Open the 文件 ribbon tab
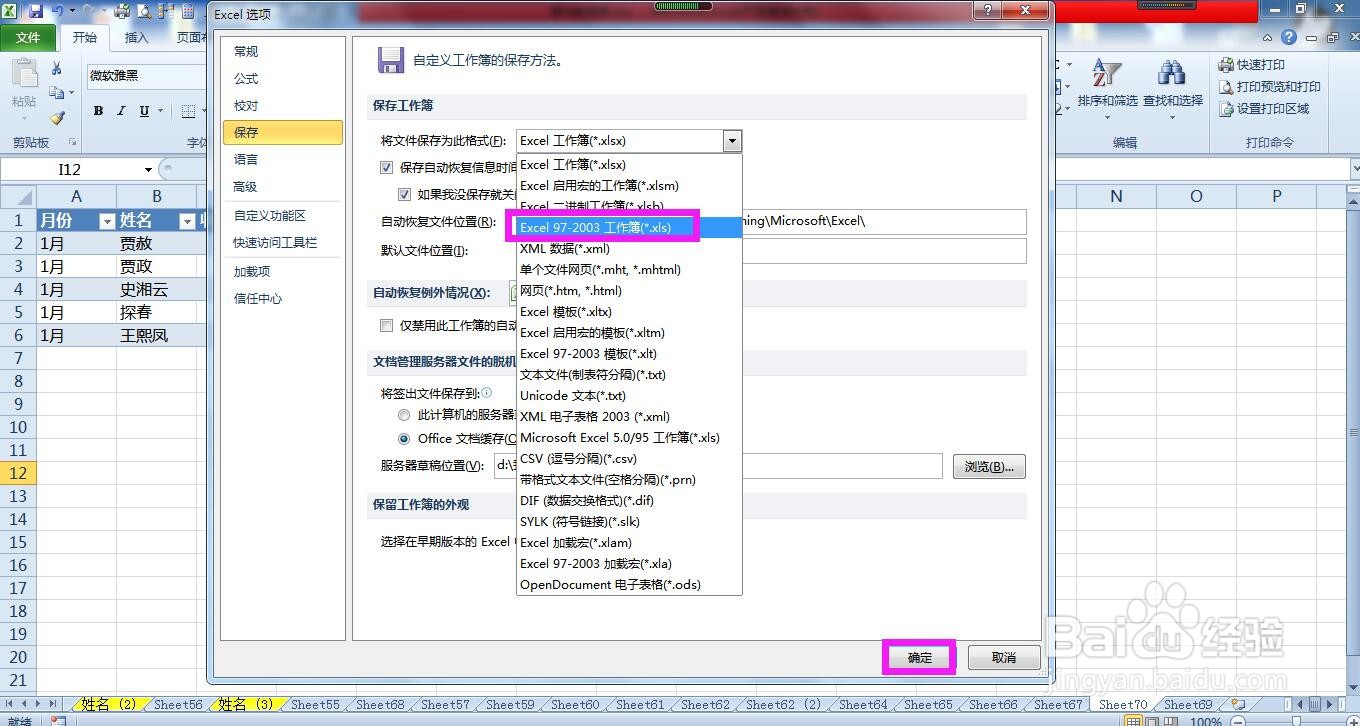This screenshot has height=726, width=1360. (x=28, y=38)
